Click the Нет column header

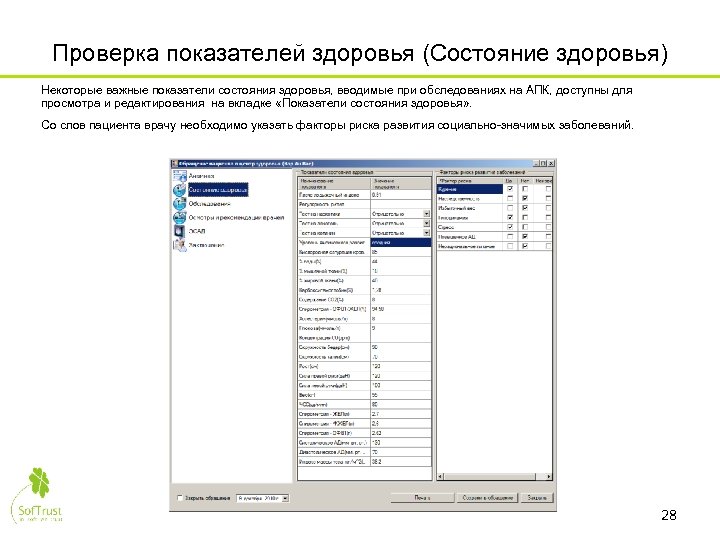525,181
